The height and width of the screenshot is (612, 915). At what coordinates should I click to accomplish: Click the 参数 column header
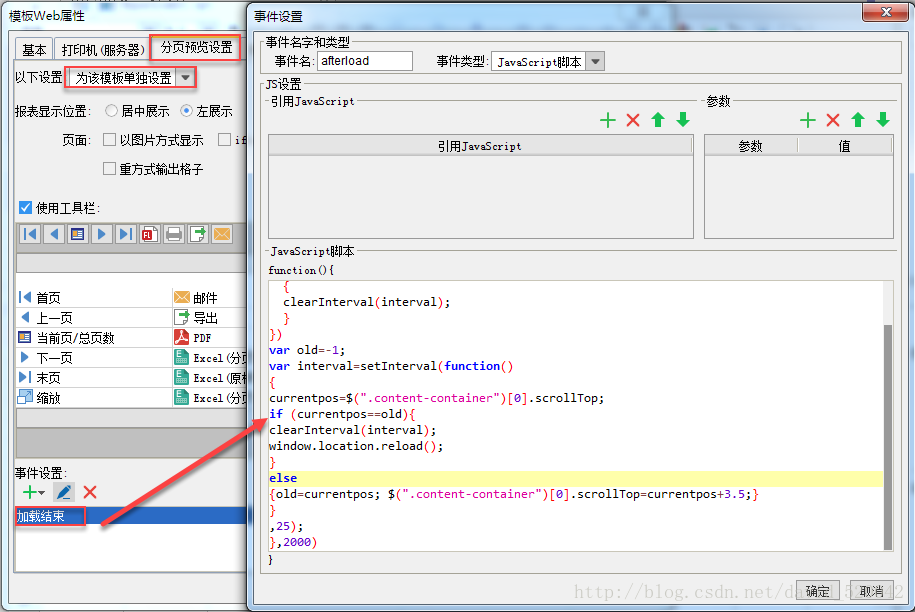750,146
